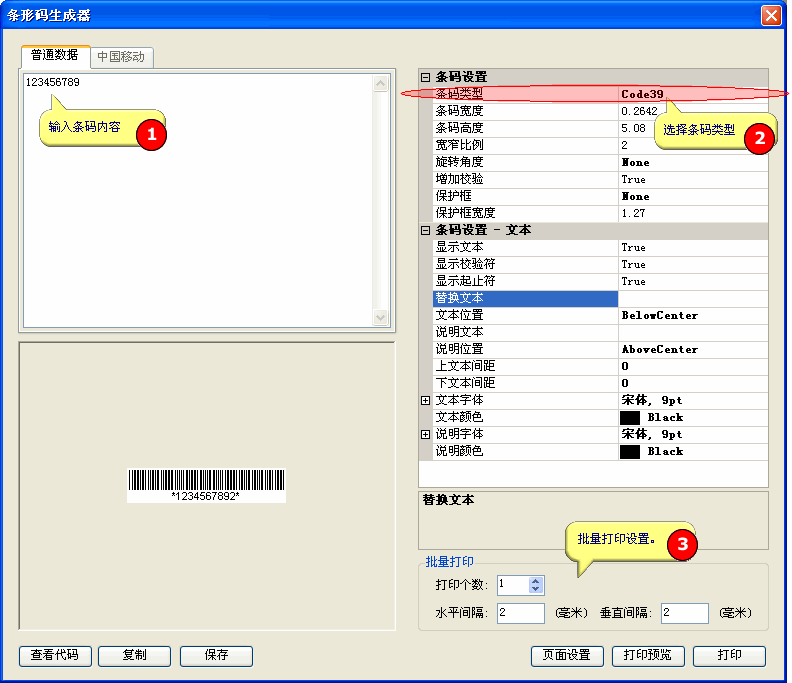Click the 水平间隔 input field

[x=520, y=613]
